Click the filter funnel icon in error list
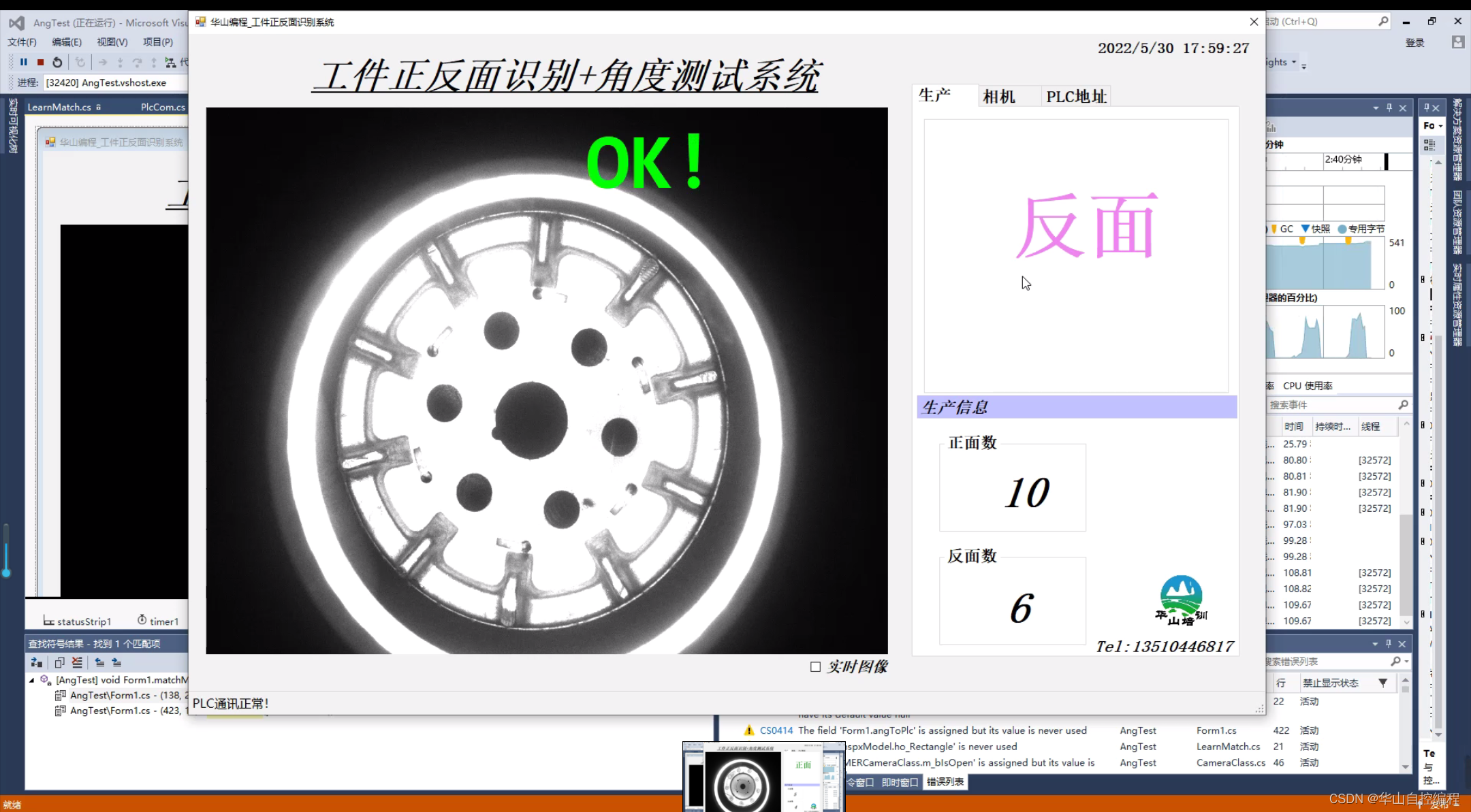 pyautogui.click(x=1382, y=683)
